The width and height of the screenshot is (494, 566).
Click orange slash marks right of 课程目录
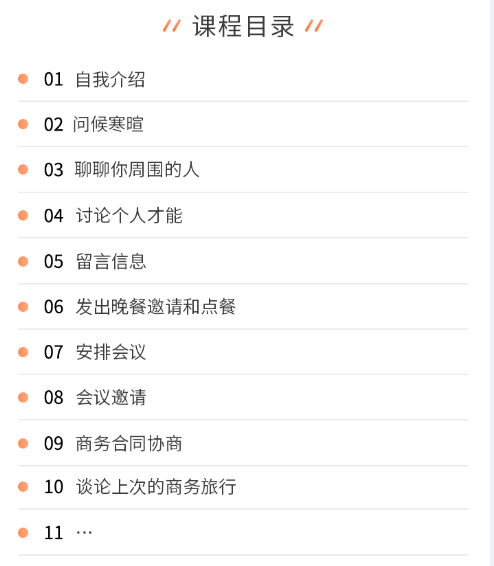pyautogui.click(x=314, y=26)
